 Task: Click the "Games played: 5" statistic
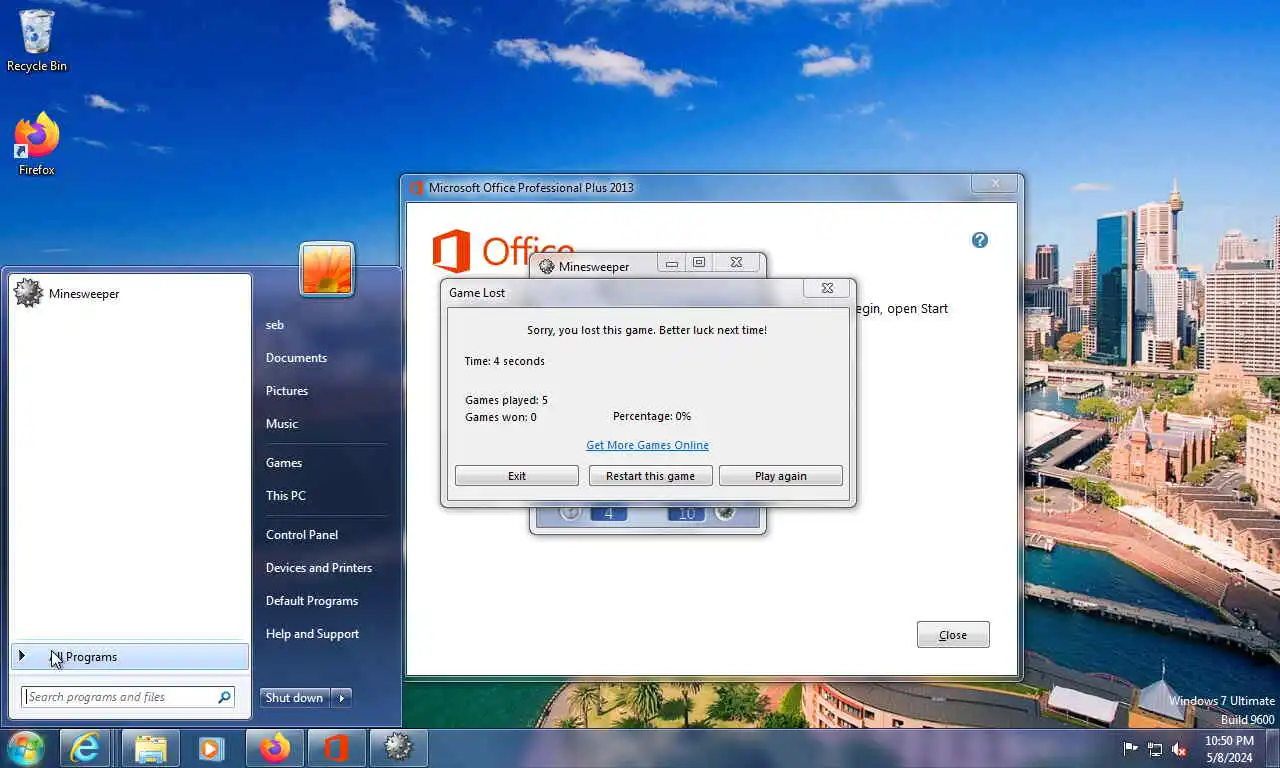click(x=506, y=400)
